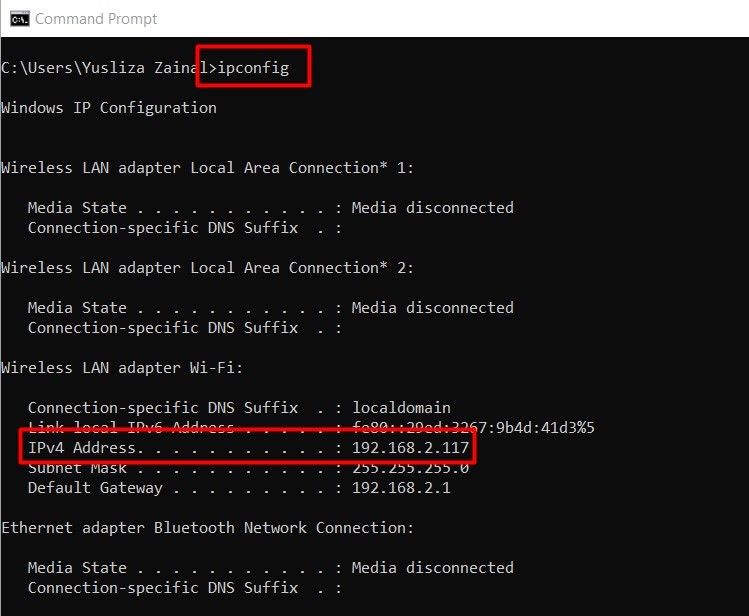Click 'Connection-specific DNS Suffix' label under Wi-Fi adapter
Viewport: 749px width, 616px height.
click(x=163, y=408)
